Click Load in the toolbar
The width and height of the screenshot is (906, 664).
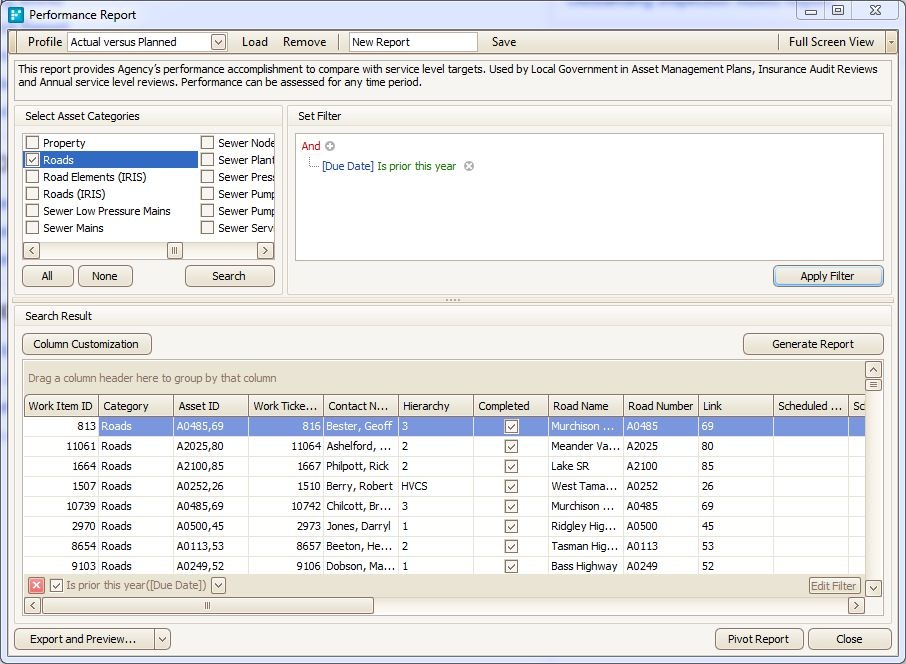[255, 42]
